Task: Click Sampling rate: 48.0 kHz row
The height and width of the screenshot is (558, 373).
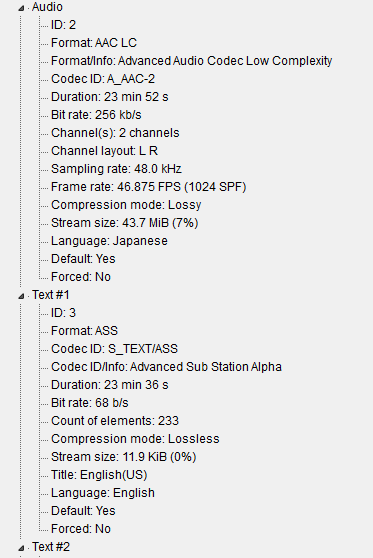Action: pos(116,169)
